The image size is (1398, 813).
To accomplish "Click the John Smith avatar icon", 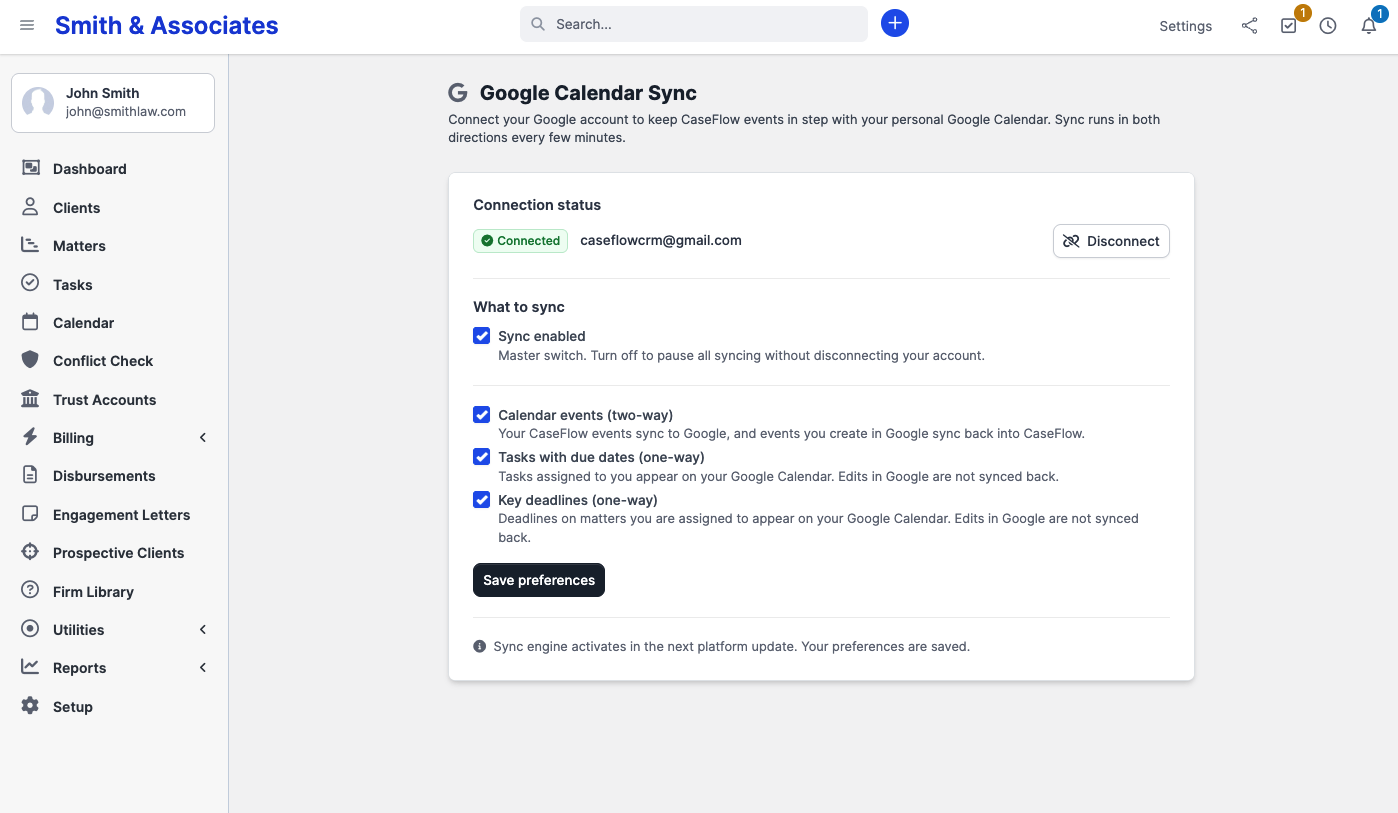I will [38, 103].
